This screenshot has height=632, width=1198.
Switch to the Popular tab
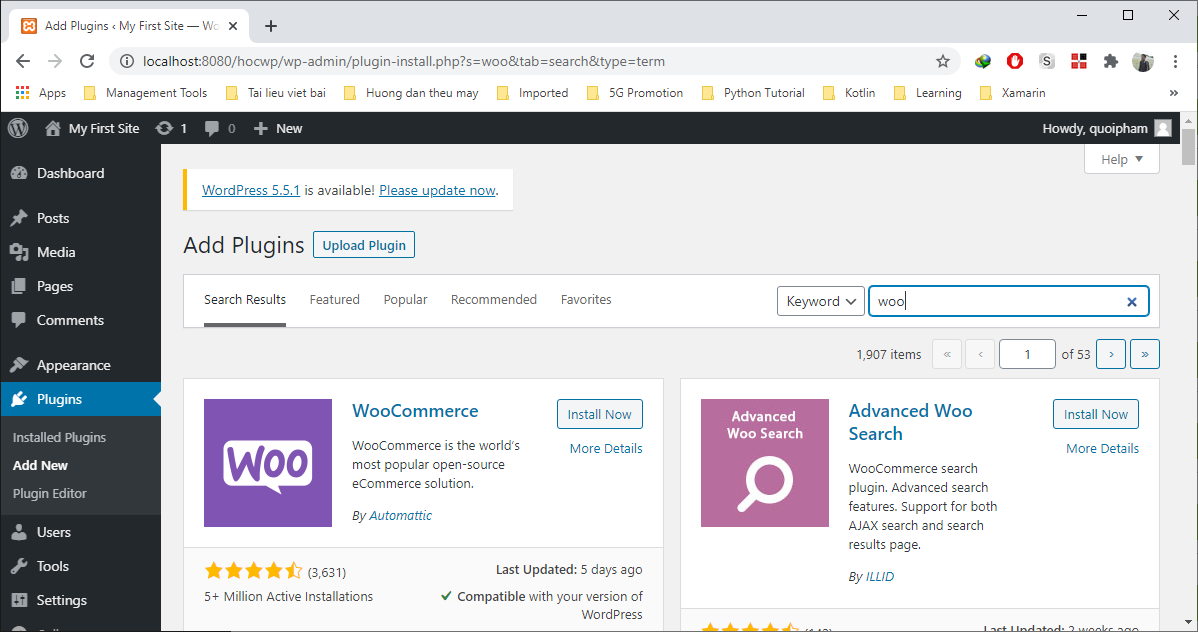[x=405, y=300]
